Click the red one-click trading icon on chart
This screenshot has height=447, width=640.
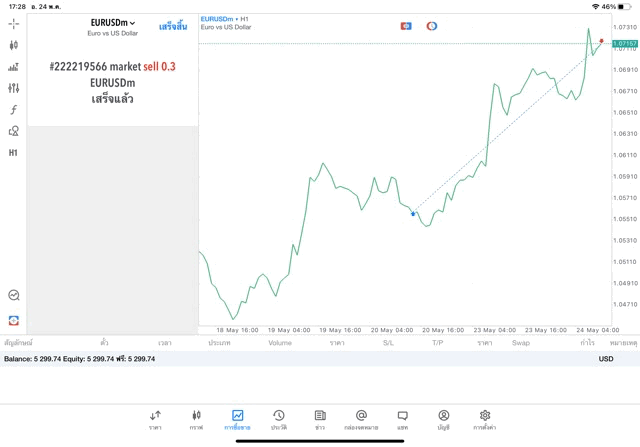click(406, 26)
